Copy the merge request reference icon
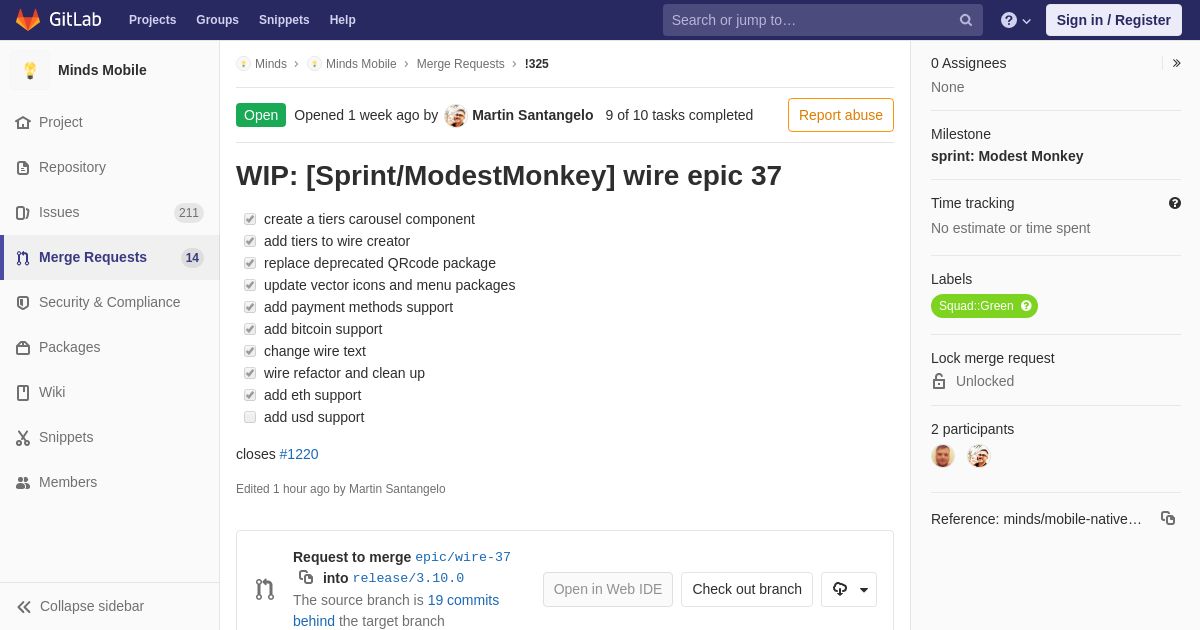The width and height of the screenshot is (1200, 630). point(1168,518)
